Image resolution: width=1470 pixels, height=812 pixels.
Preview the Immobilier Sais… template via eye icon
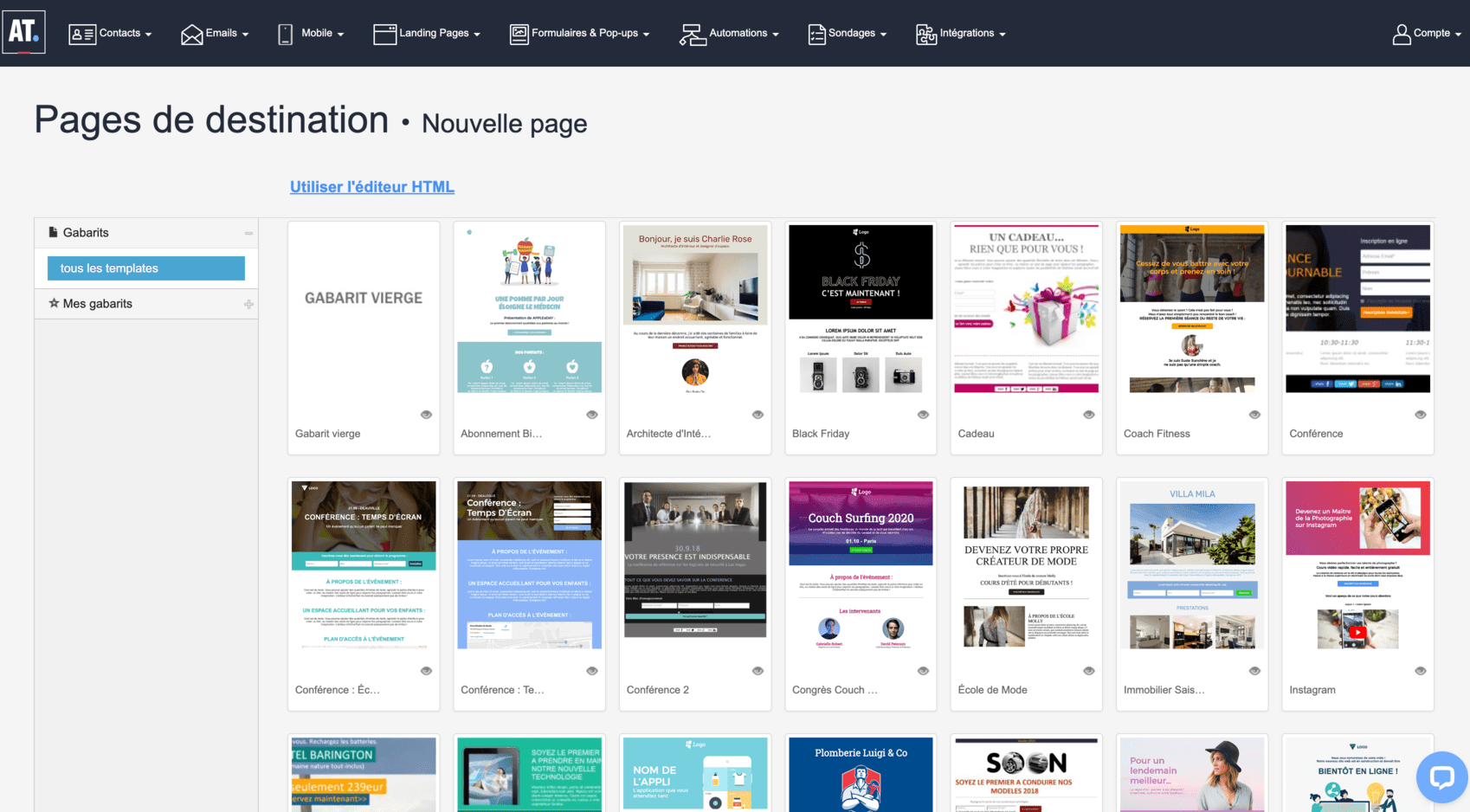coord(1254,671)
